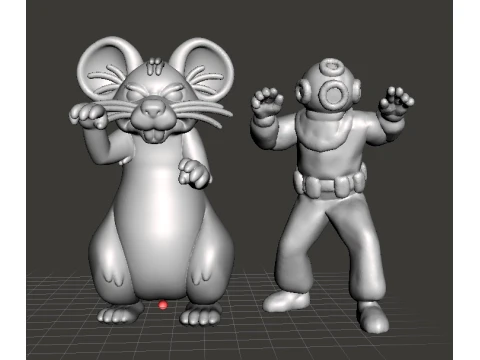The height and width of the screenshot is (360, 480).
Task: Click the red pivot point between the rat's feet
Action: pyautogui.click(x=163, y=305)
